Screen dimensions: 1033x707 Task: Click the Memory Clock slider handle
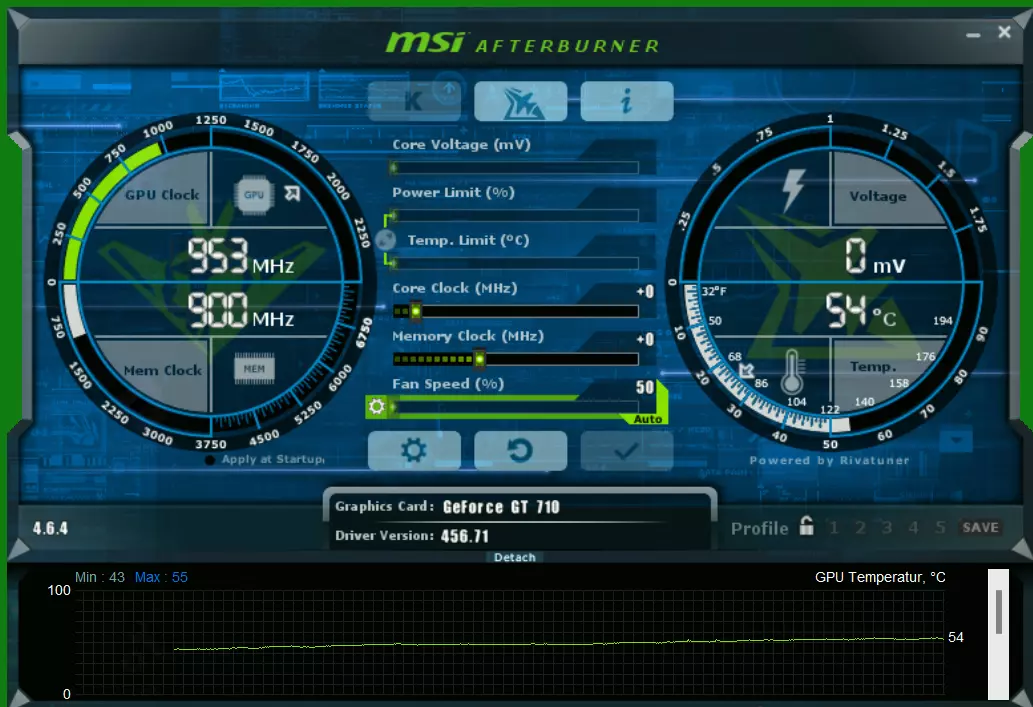[480, 359]
